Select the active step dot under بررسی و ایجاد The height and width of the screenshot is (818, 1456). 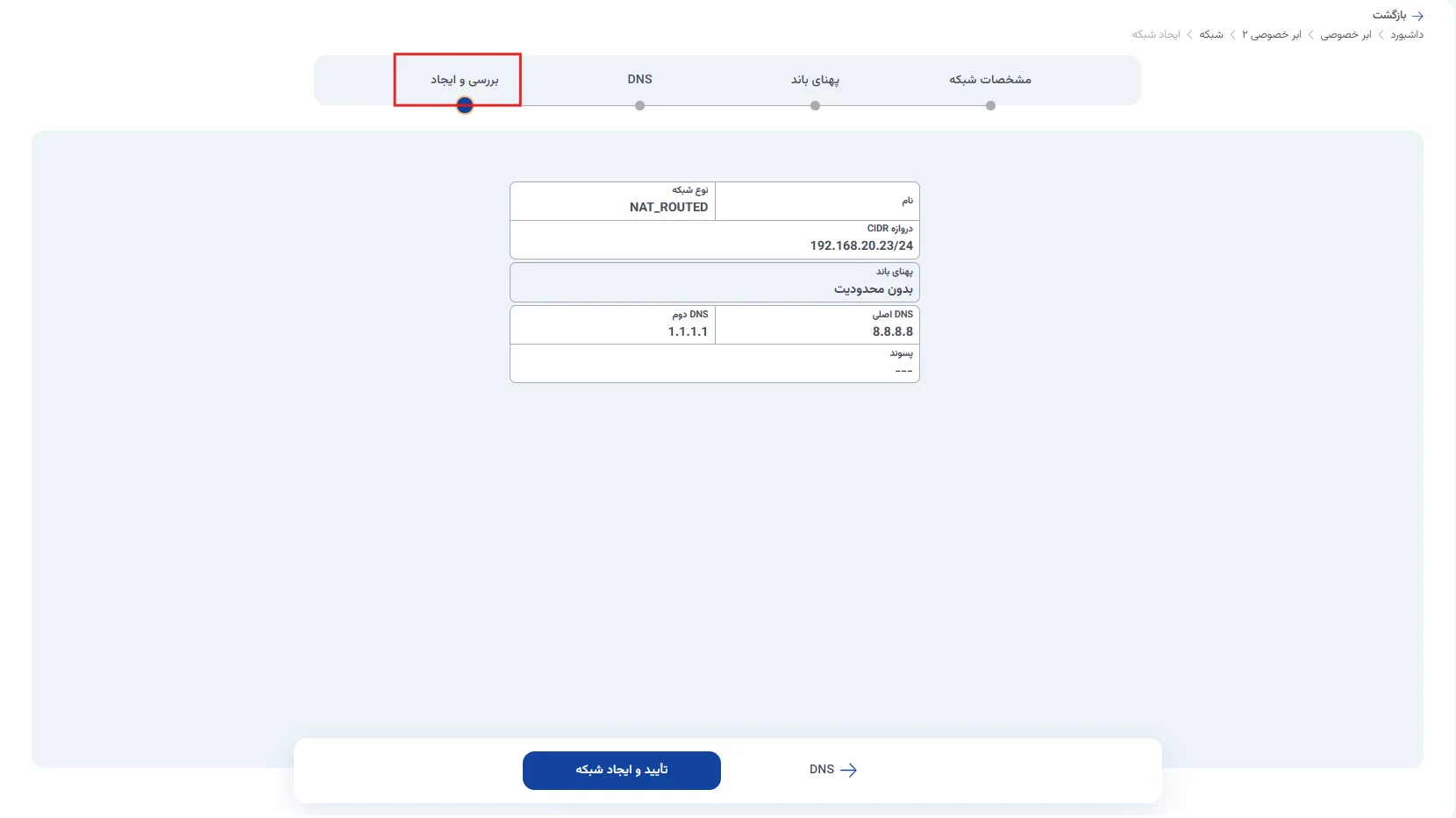pos(465,105)
